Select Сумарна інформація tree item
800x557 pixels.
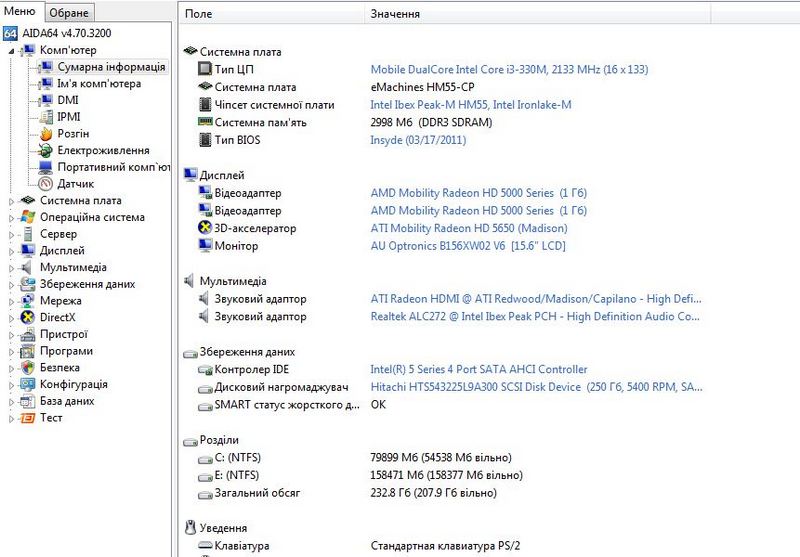click(x=111, y=67)
